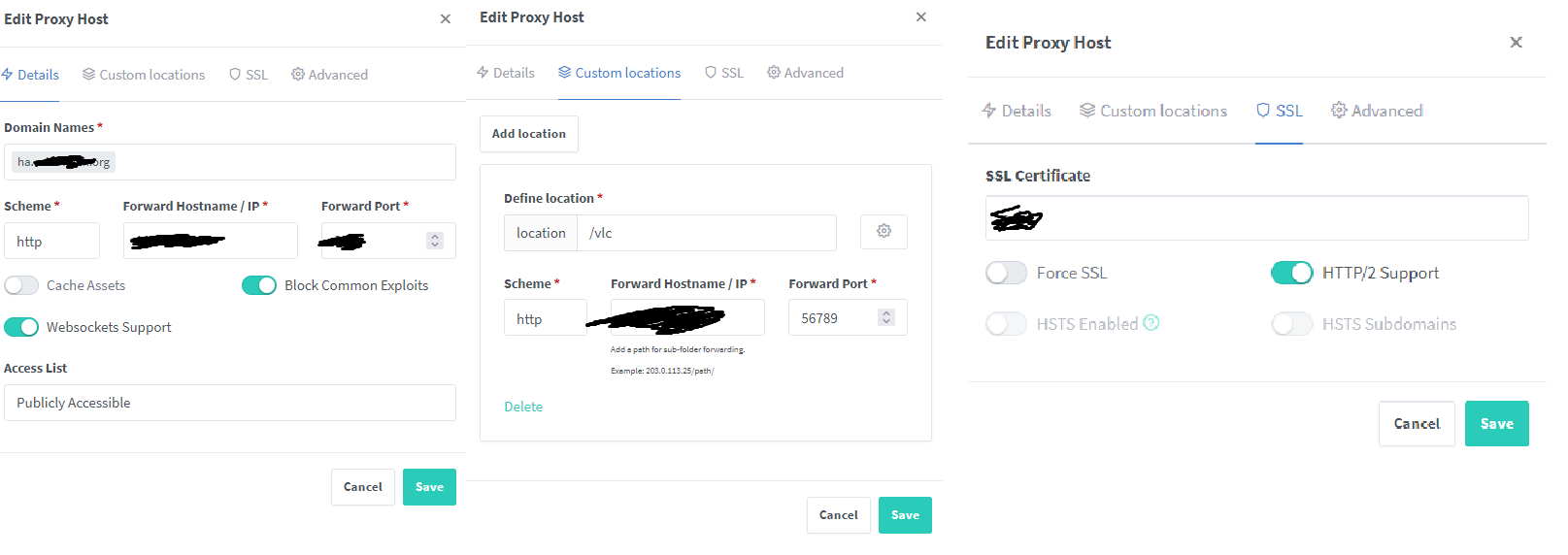Click the /vlc location path field
The height and width of the screenshot is (555, 1568).
707,233
